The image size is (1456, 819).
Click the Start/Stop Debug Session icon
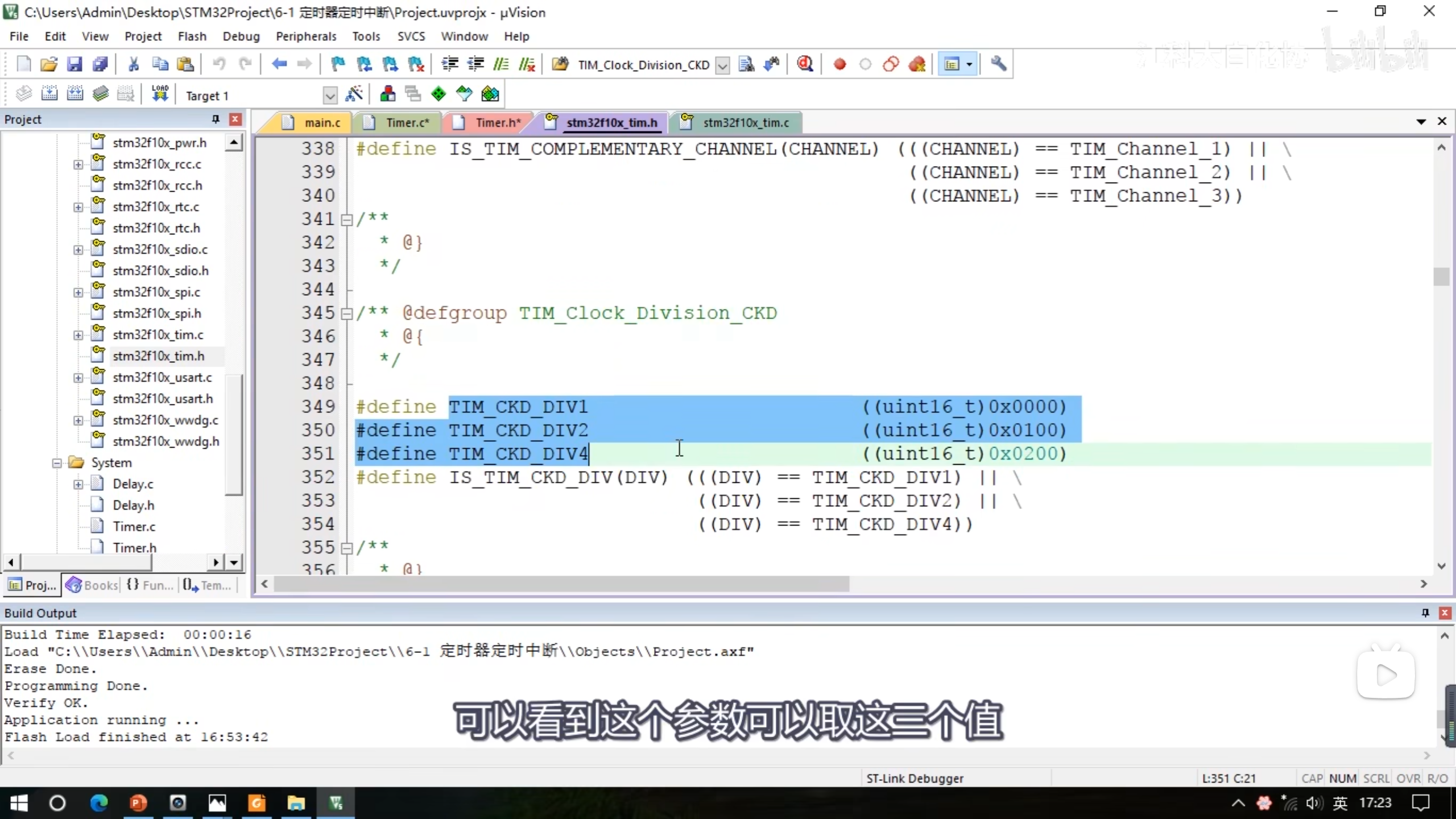[805, 64]
